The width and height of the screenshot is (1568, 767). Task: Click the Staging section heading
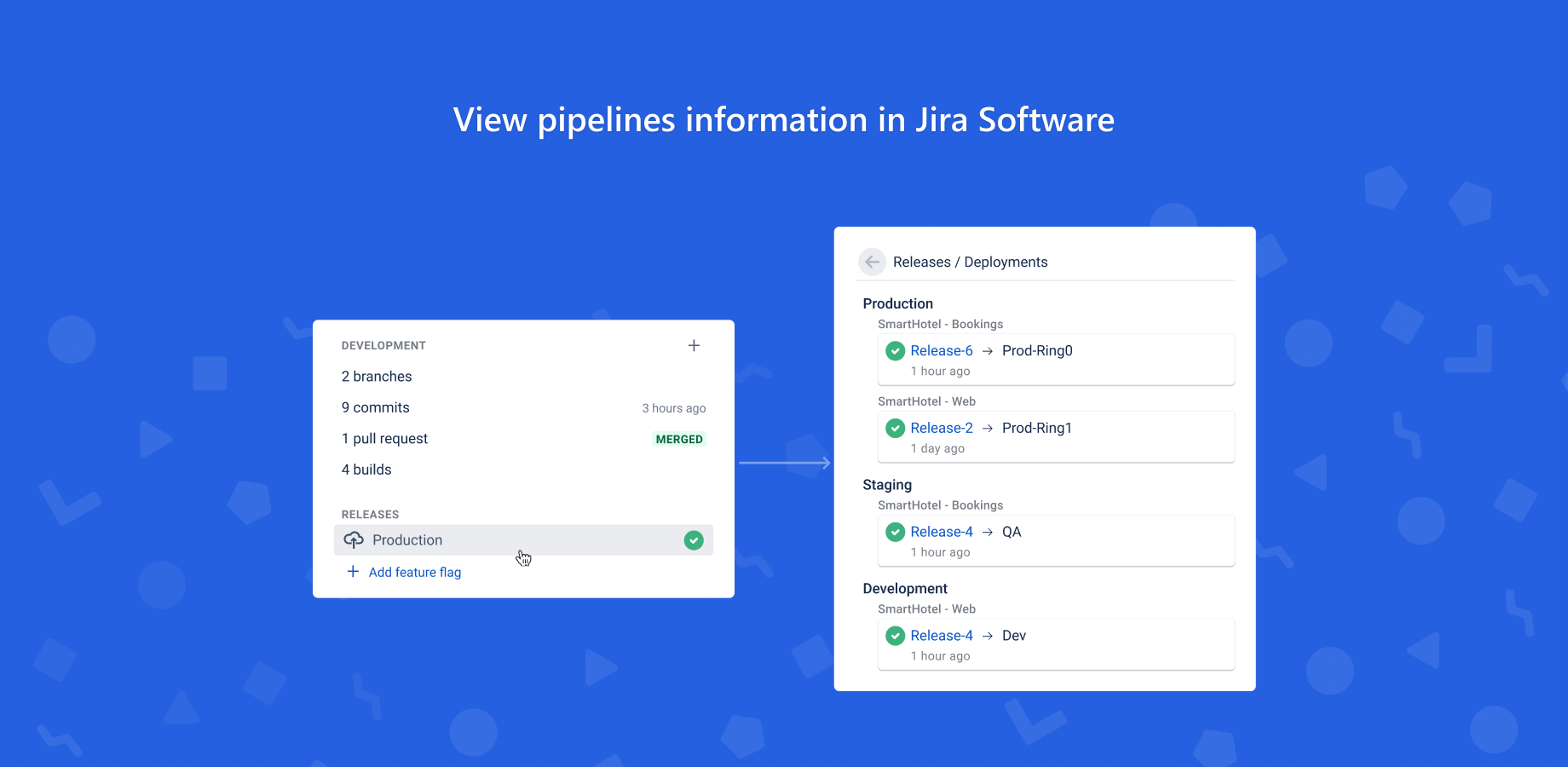pyautogui.click(x=887, y=485)
